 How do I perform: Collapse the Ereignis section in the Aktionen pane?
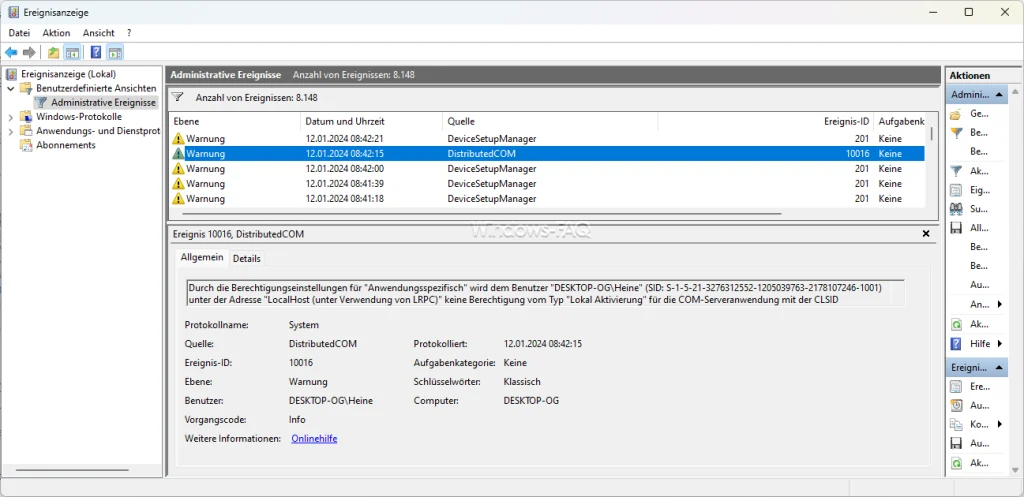pos(998,368)
